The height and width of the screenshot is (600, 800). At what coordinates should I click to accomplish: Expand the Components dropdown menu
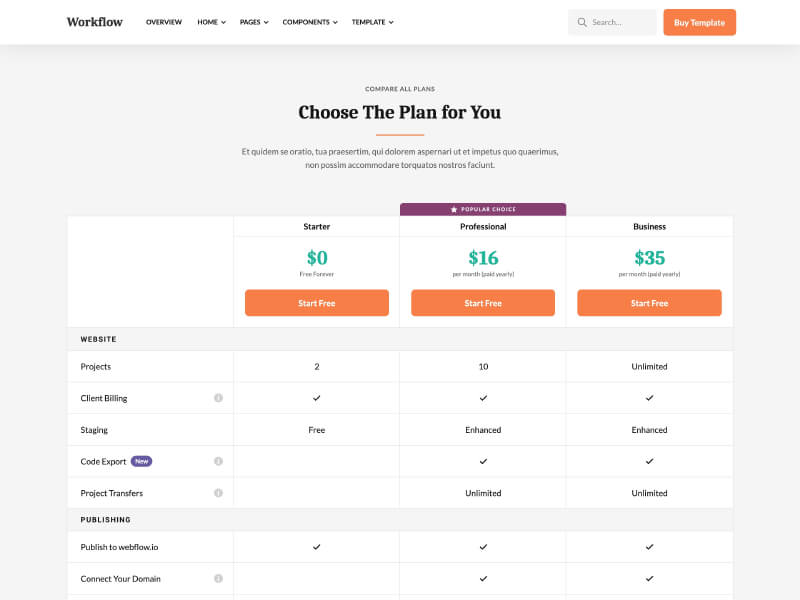[310, 22]
